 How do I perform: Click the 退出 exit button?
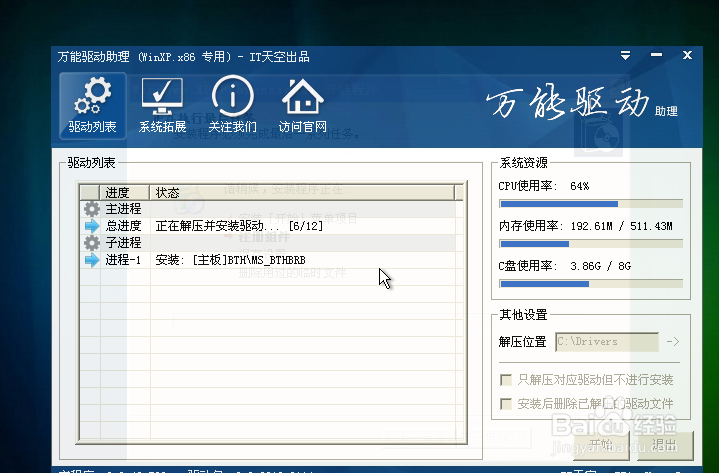click(x=665, y=445)
